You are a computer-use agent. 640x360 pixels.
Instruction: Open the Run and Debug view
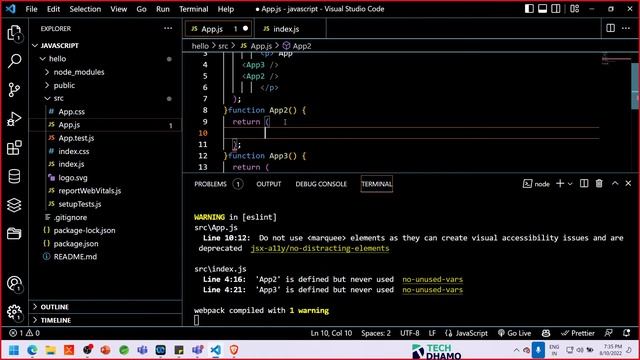point(14,119)
